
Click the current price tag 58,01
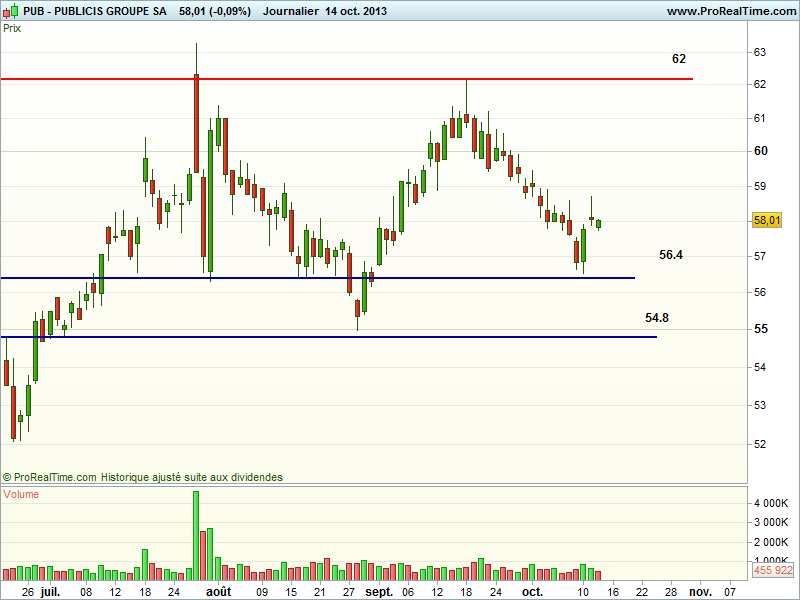[x=767, y=220]
